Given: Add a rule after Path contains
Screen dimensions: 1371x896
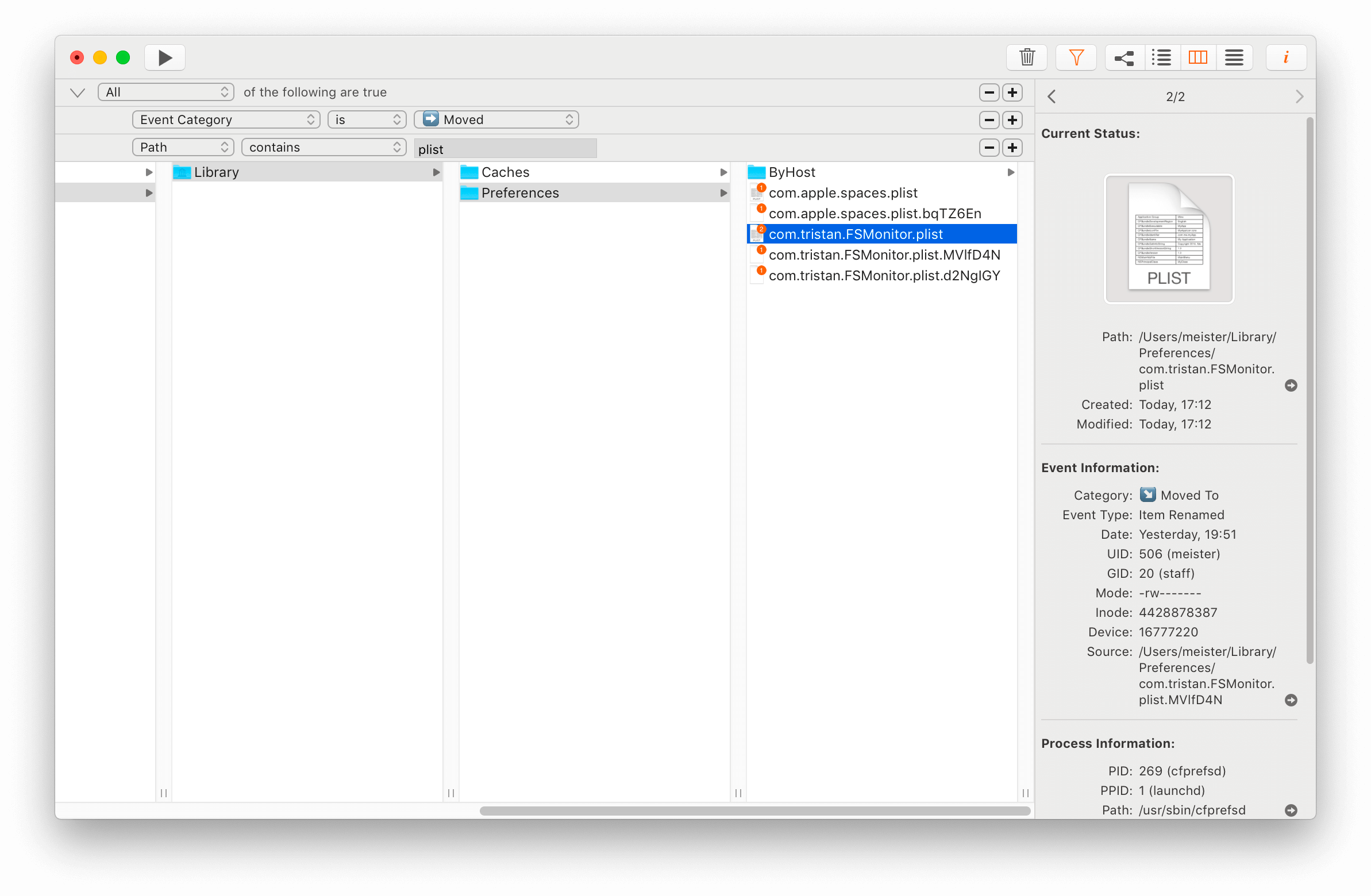Looking at the screenshot, I should click(1012, 148).
